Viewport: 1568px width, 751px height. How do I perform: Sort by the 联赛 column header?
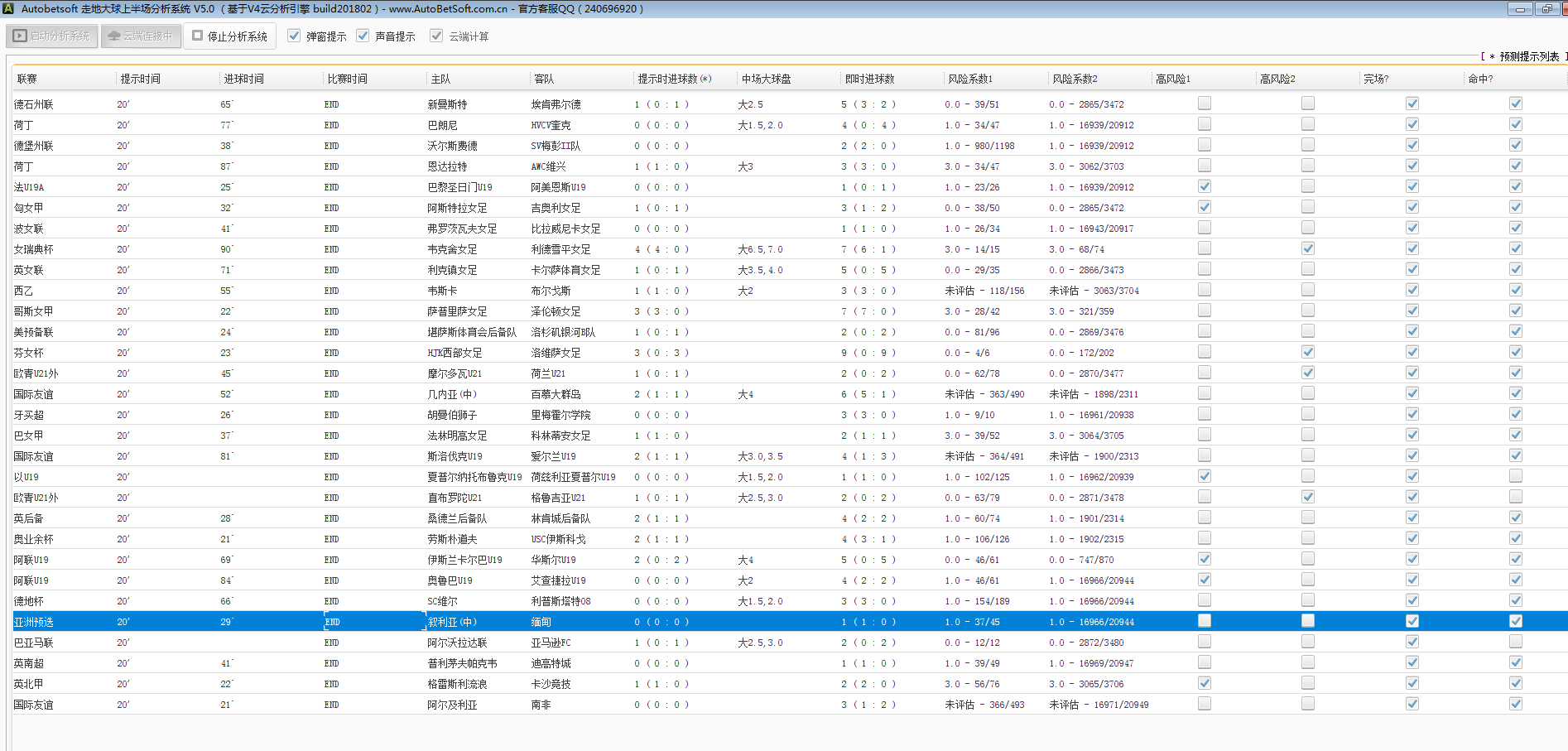click(27, 79)
